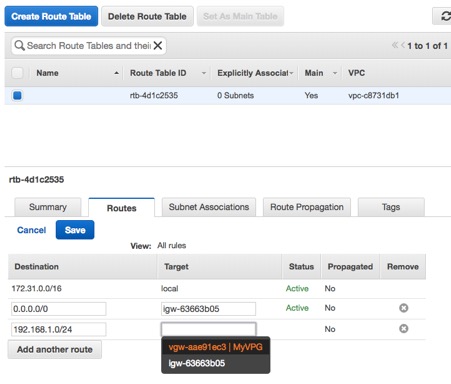Click Add another route button

pyautogui.click(x=55, y=349)
